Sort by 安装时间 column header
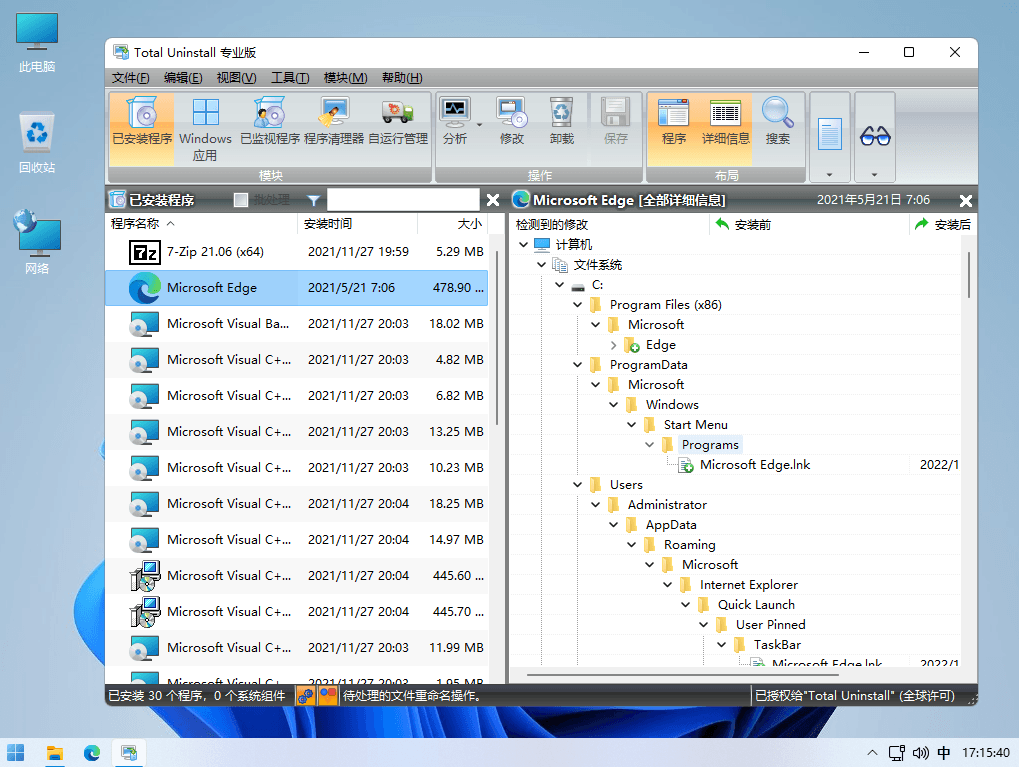Screen dimensions: 1019x767 coord(357,224)
